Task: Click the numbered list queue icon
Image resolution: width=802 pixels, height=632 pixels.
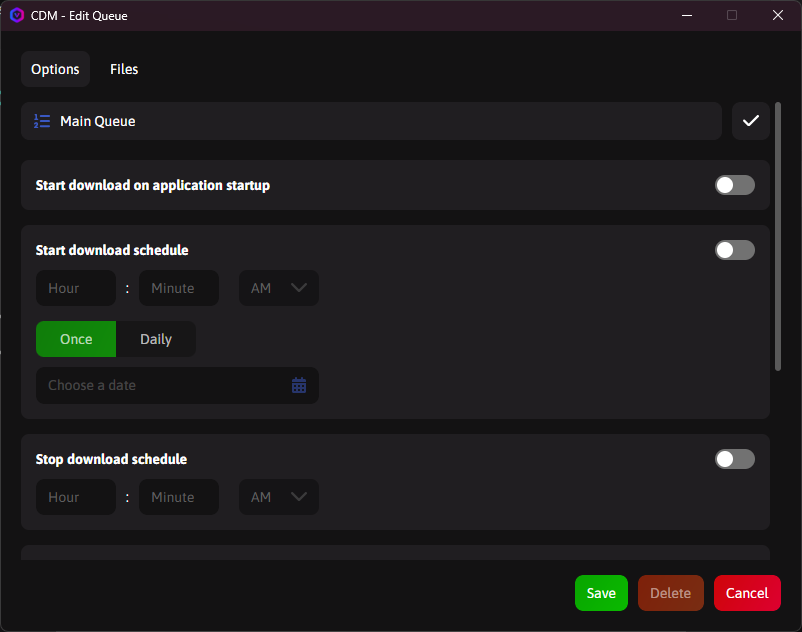Action: pos(42,121)
